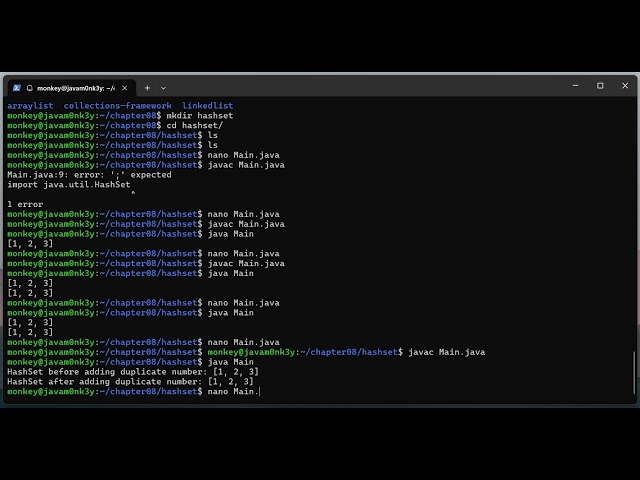640x480 pixels.
Task: Open a new terminal tab with plus
Action: 147,88
